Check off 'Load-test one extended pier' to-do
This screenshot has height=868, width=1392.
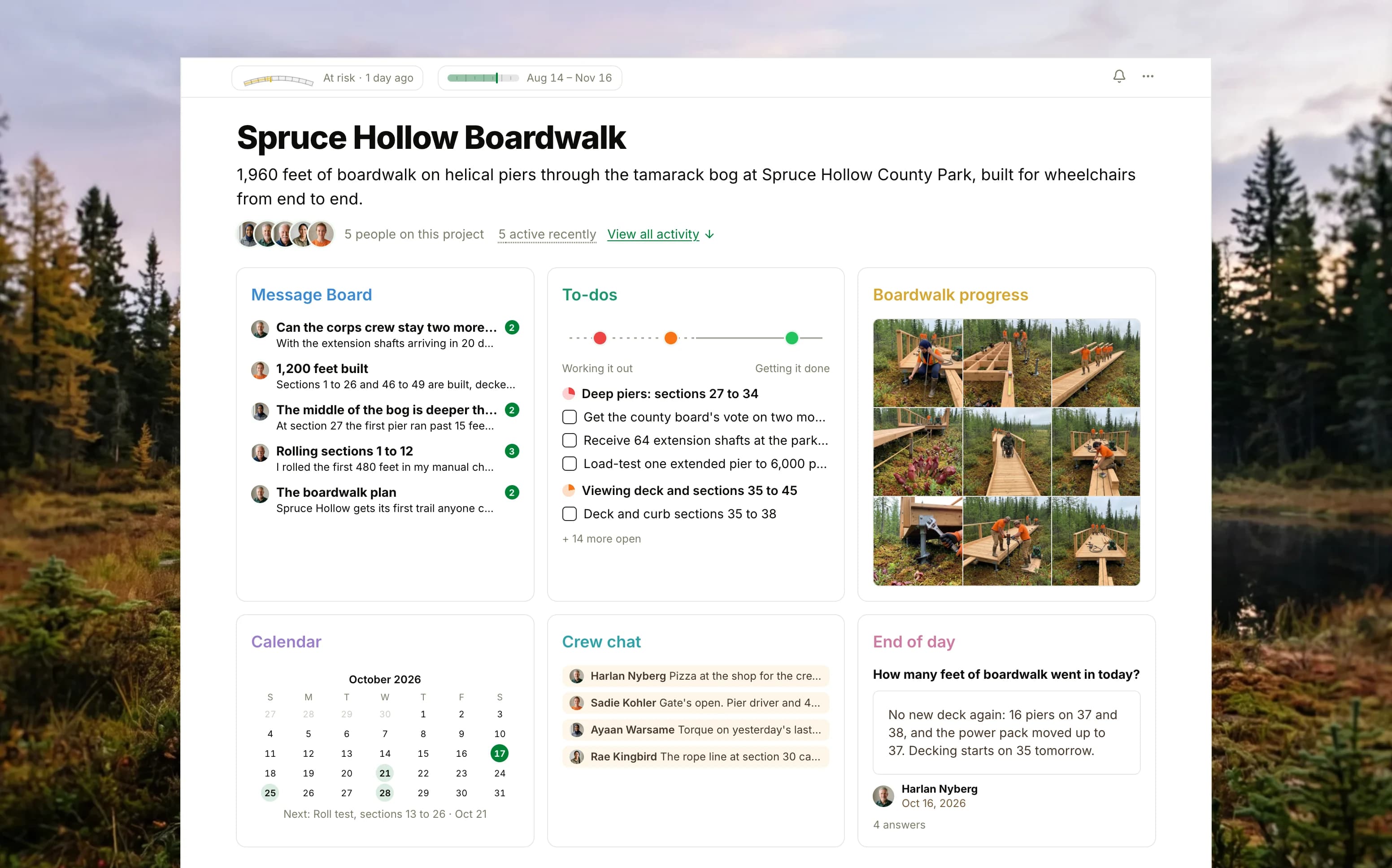click(x=570, y=464)
